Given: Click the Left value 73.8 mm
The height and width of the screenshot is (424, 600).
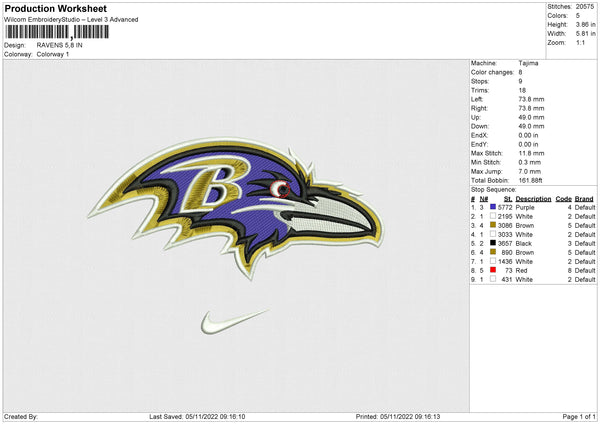Looking at the screenshot, I should pyautogui.click(x=531, y=99).
